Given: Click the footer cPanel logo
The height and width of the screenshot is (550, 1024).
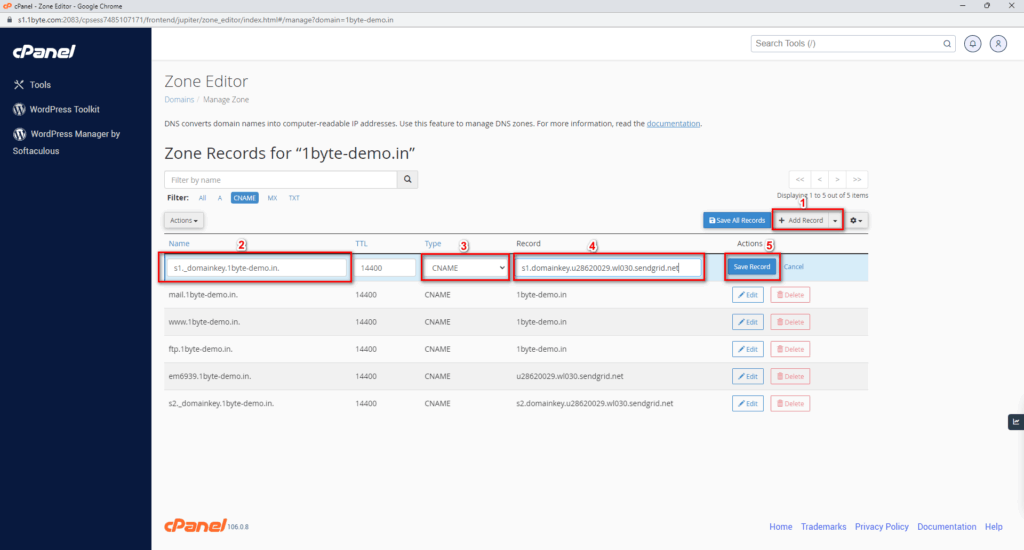Looking at the screenshot, I should point(195,525).
